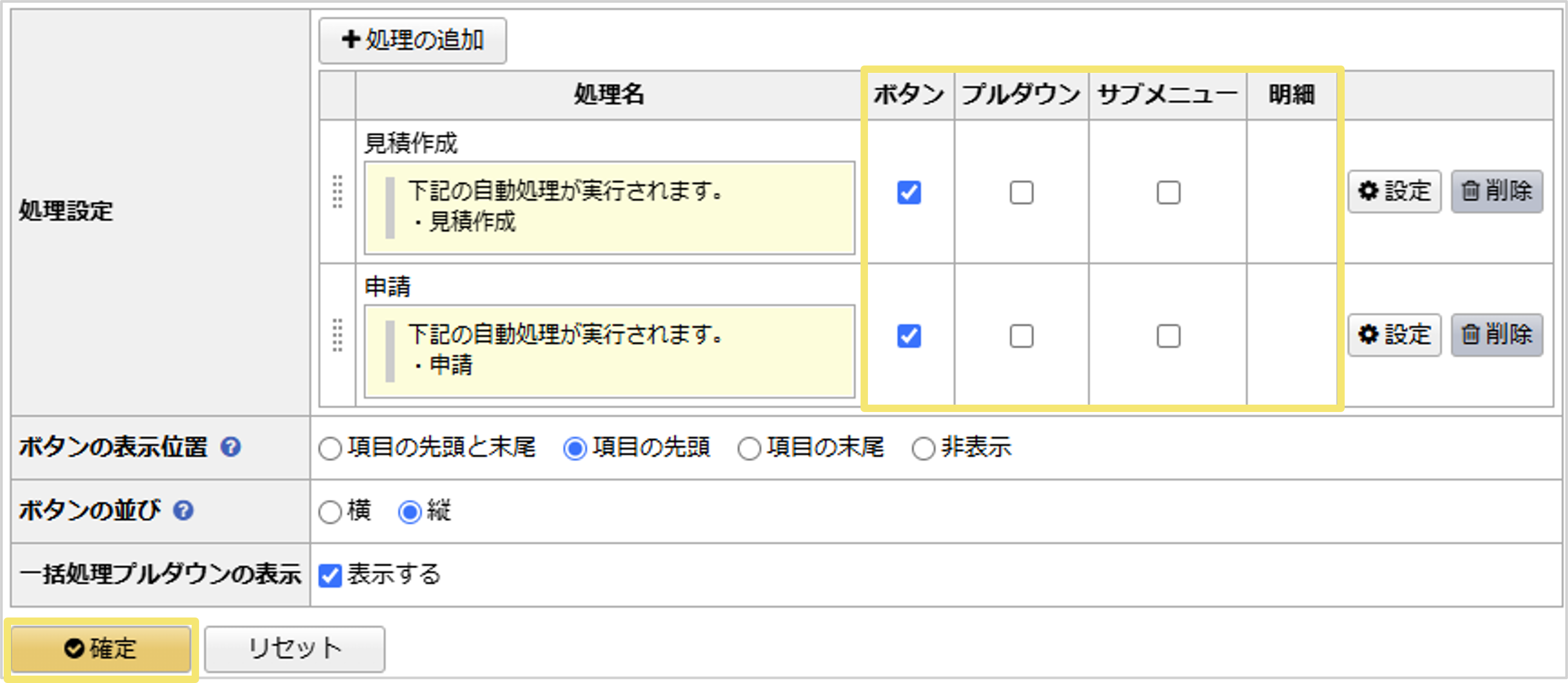
Task: Click the trash delete icon for 見積作成
Action: pyautogui.click(x=1497, y=192)
